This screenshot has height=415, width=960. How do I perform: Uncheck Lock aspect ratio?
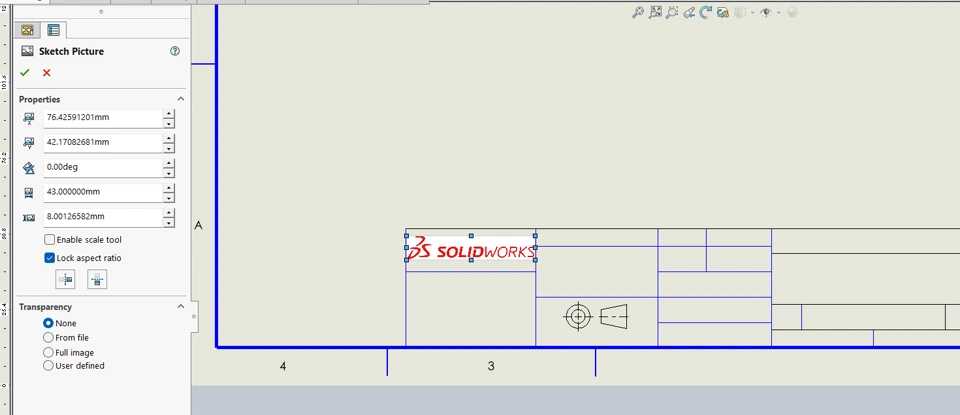50,258
